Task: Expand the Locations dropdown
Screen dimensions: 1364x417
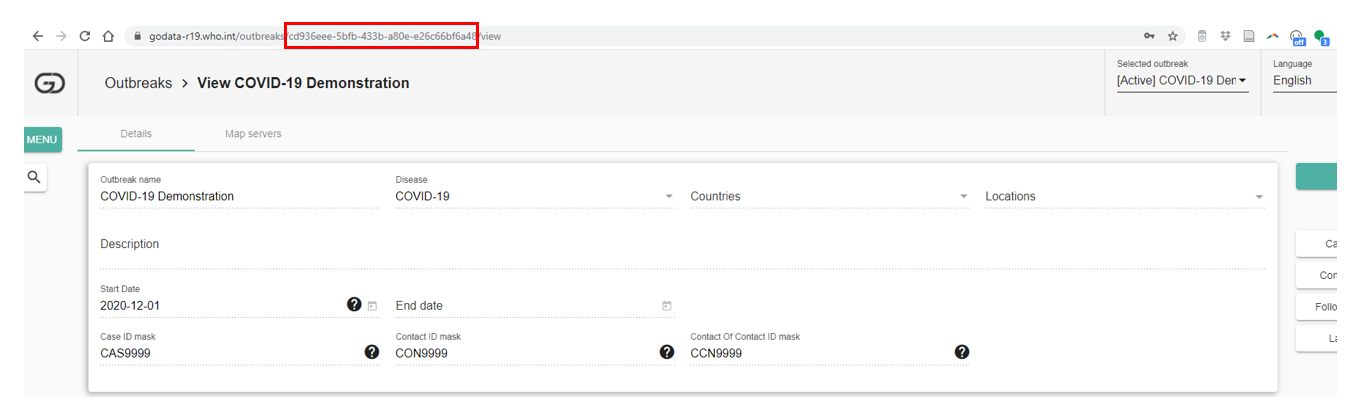Action: [1259, 197]
